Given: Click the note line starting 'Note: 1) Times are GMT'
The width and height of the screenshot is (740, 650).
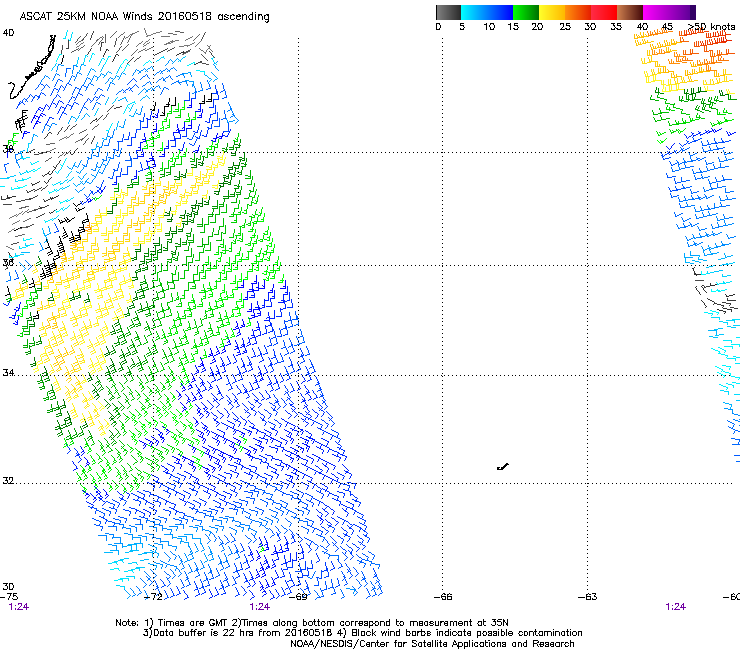Looking at the screenshot, I should coord(311,623).
